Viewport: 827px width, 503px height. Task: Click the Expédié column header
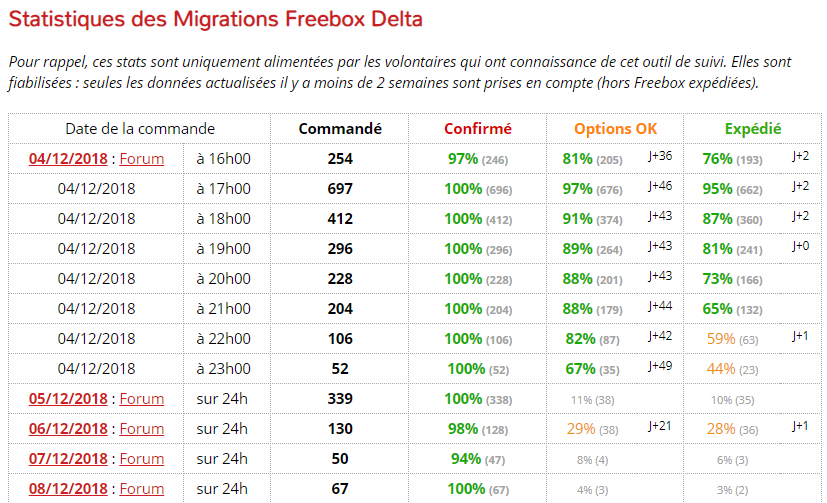753,129
